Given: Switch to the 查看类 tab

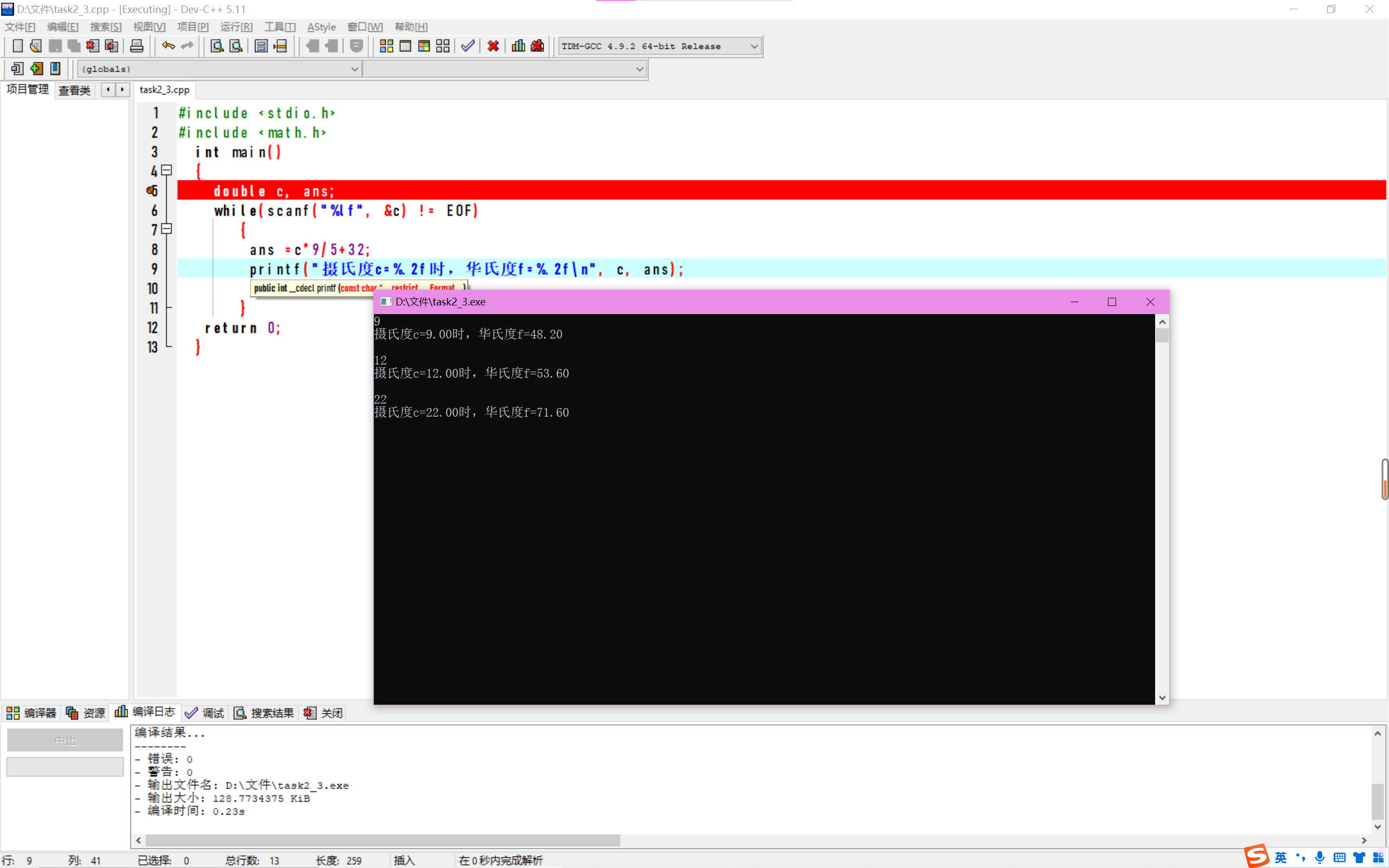Looking at the screenshot, I should click(x=75, y=90).
